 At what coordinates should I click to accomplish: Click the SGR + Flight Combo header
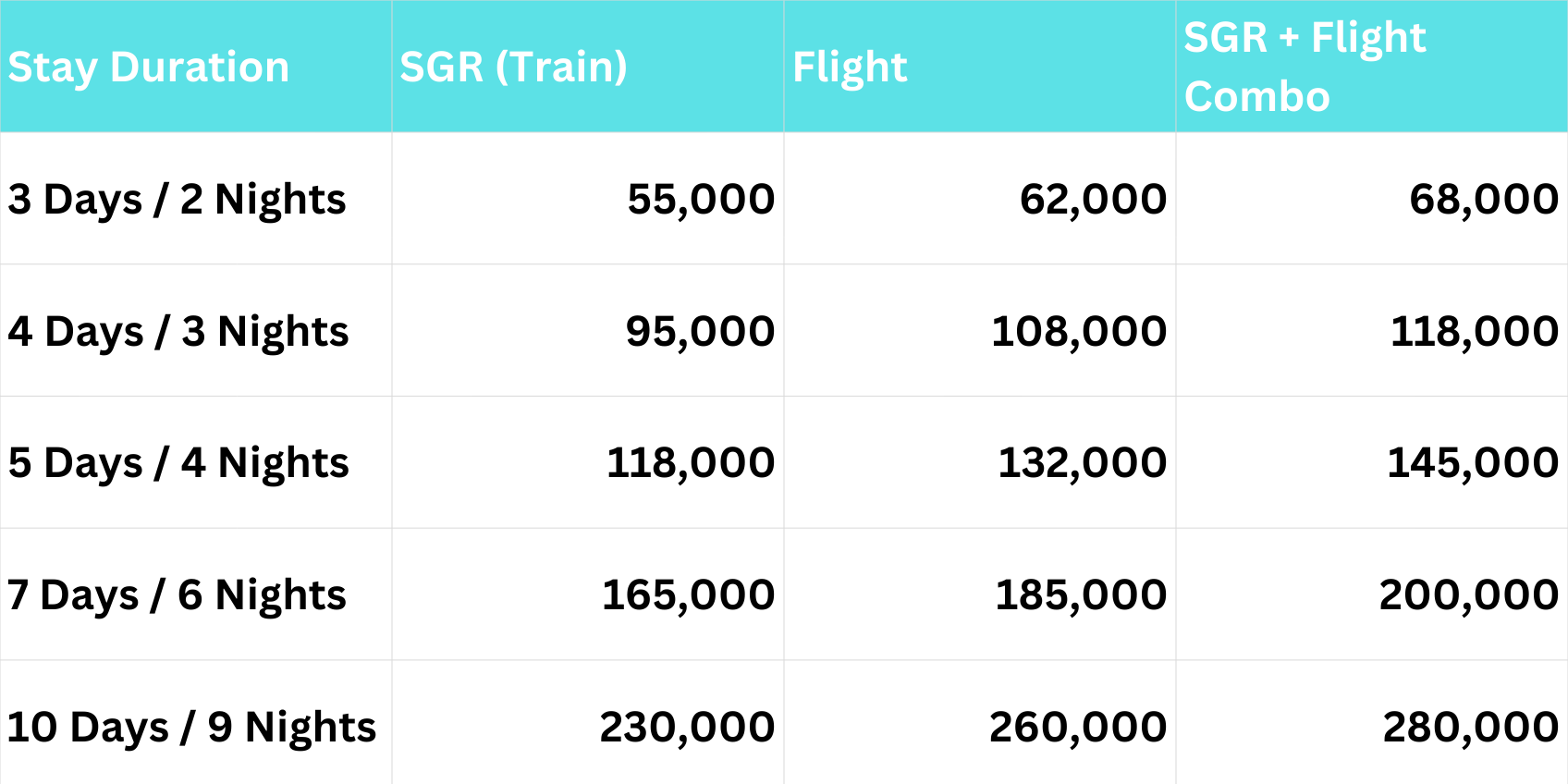[x=1305, y=67]
